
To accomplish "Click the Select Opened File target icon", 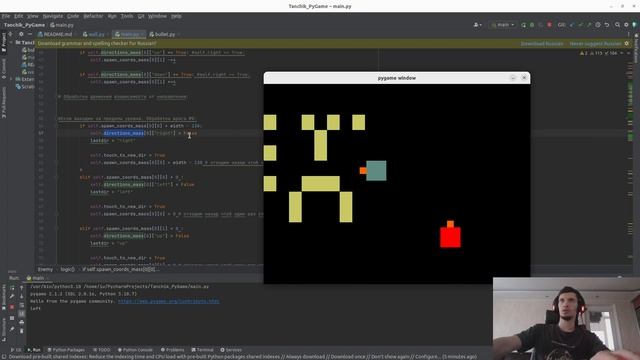I will (11, 34).
